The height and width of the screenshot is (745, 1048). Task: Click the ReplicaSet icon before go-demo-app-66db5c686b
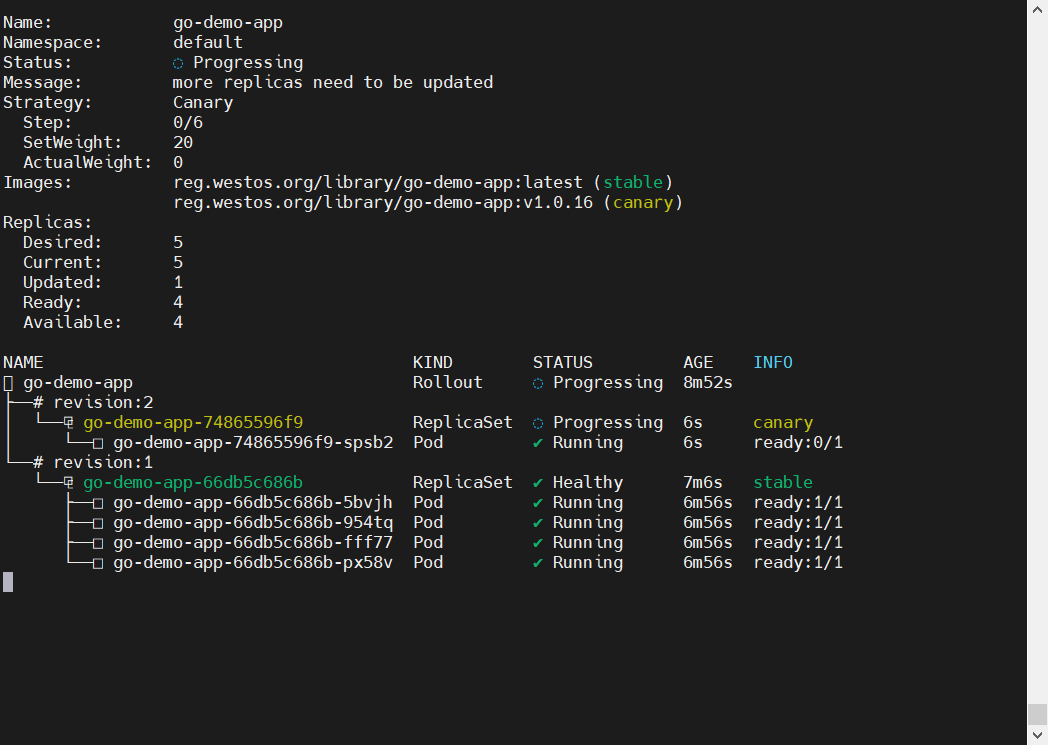click(x=69, y=483)
